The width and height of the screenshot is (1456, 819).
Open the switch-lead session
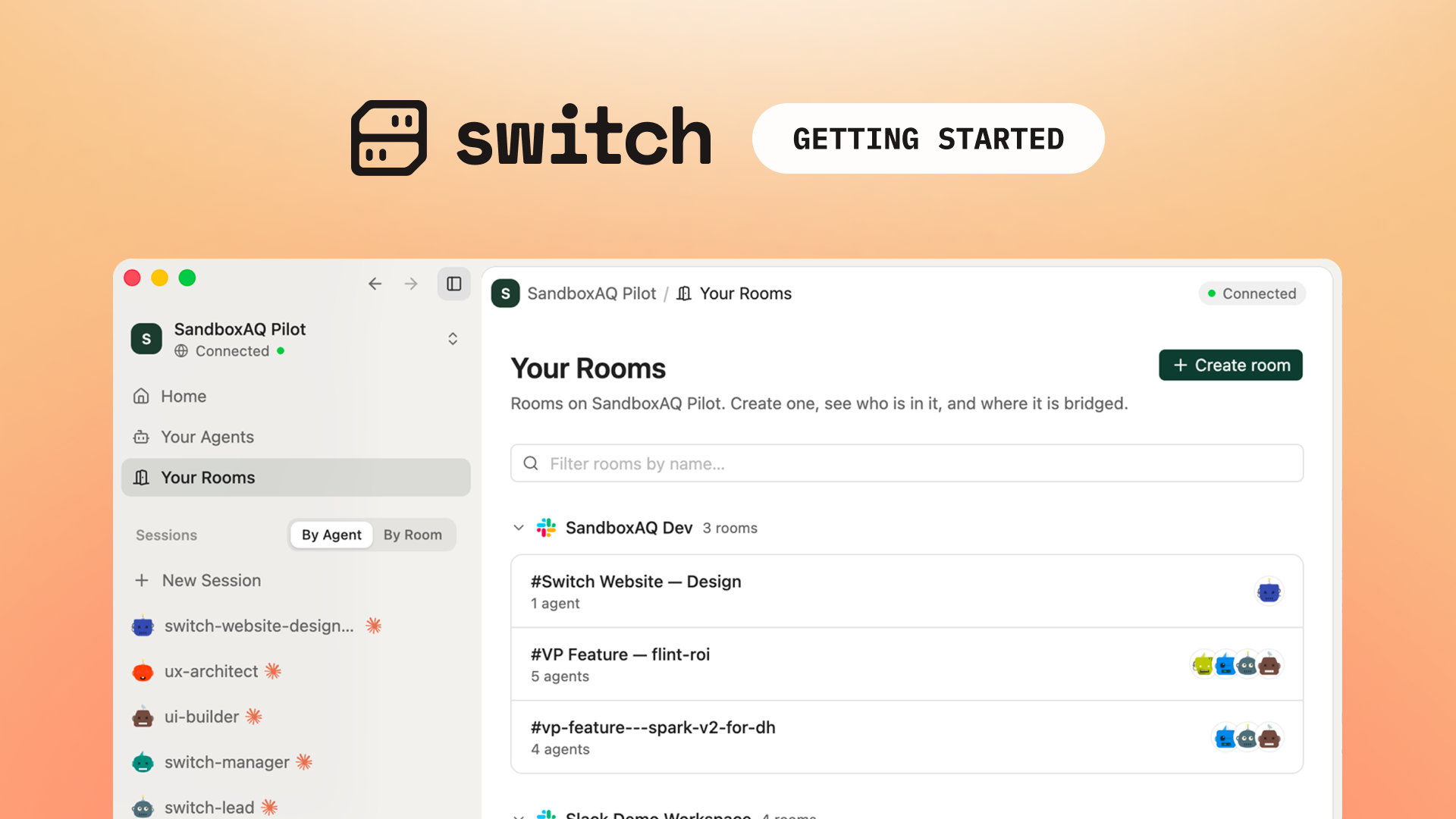[x=209, y=808]
